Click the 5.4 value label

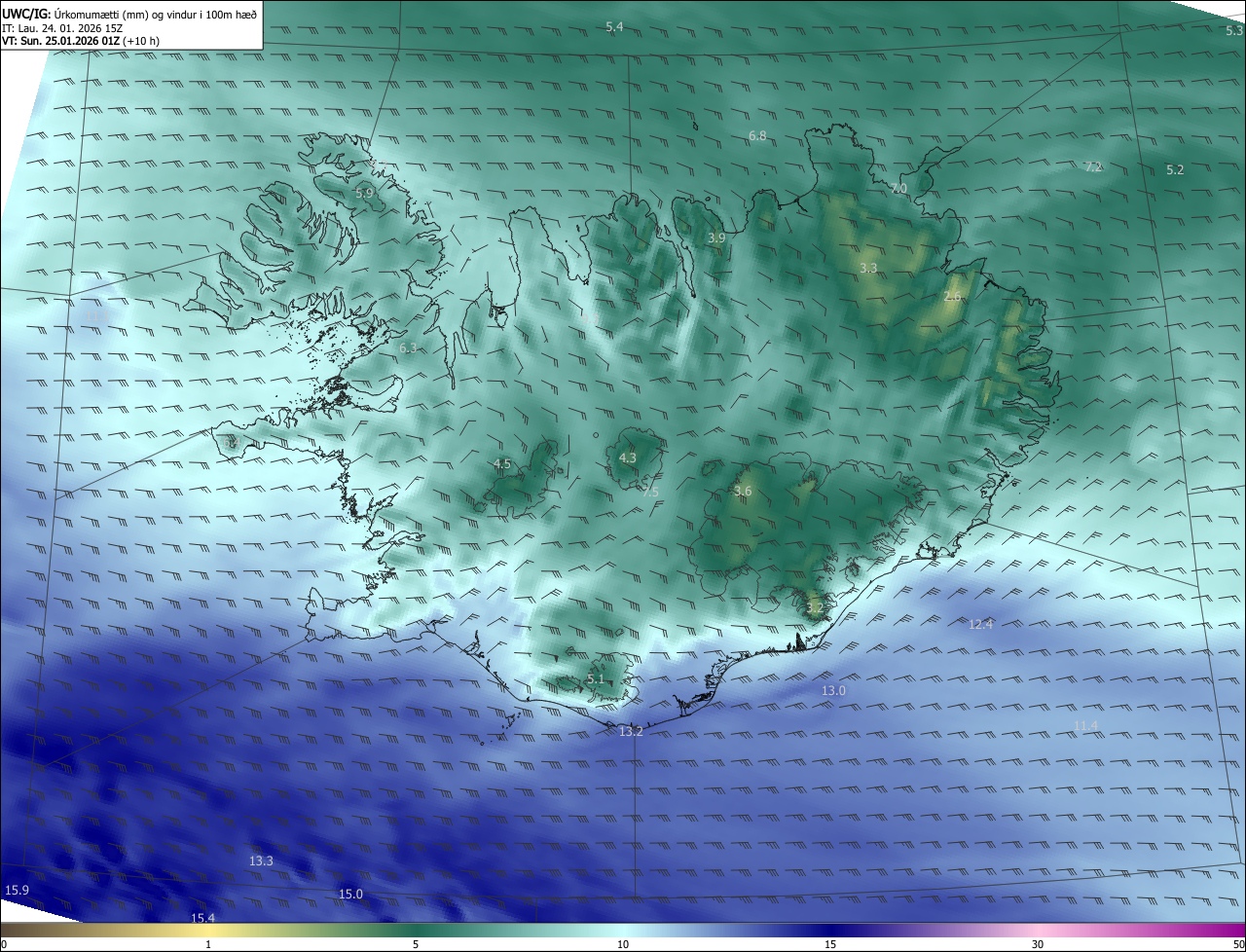click(x=614, y=27)
